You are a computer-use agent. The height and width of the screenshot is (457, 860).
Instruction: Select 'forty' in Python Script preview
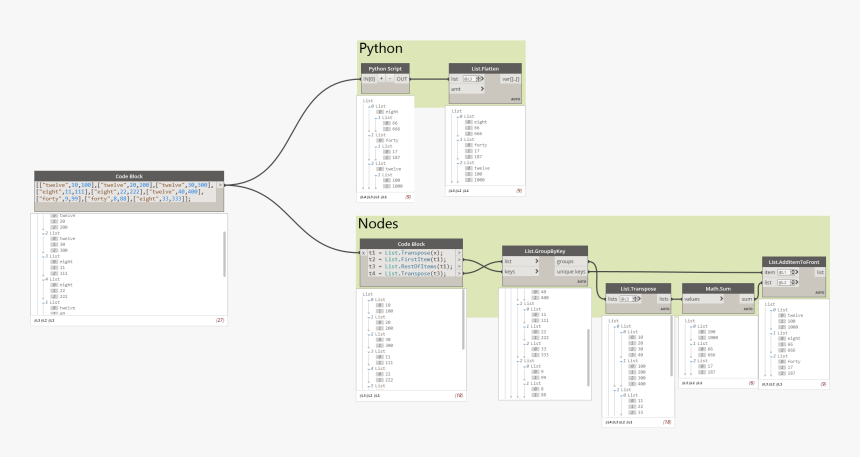tap(392, 140)
